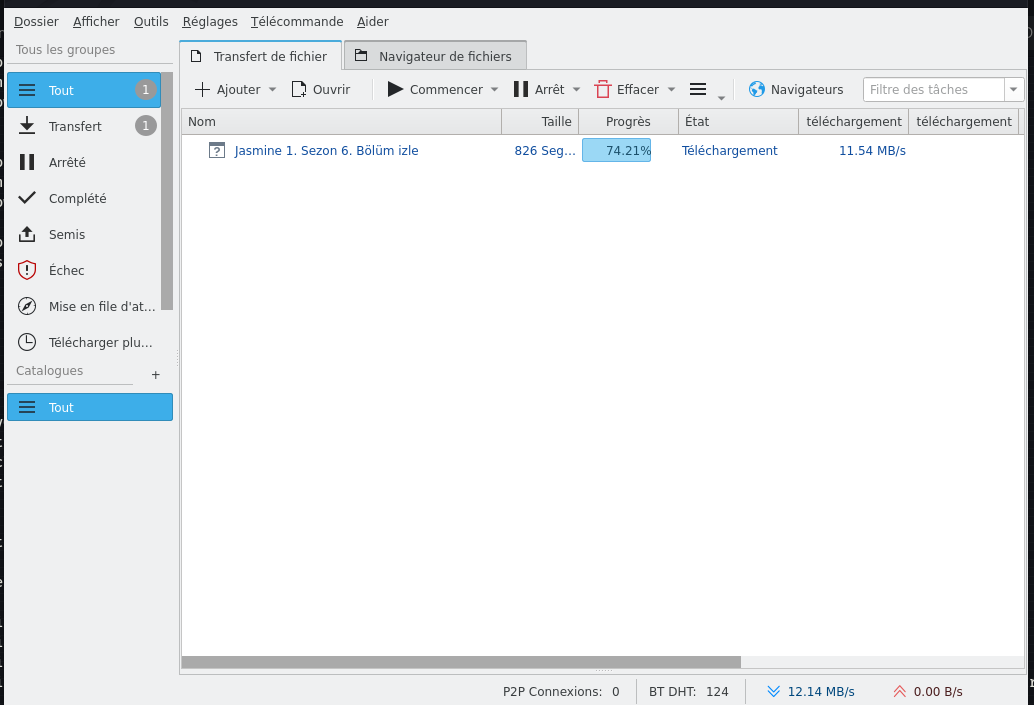
Task: Select the Complété checkmark icon
Action: coord(27,197)
